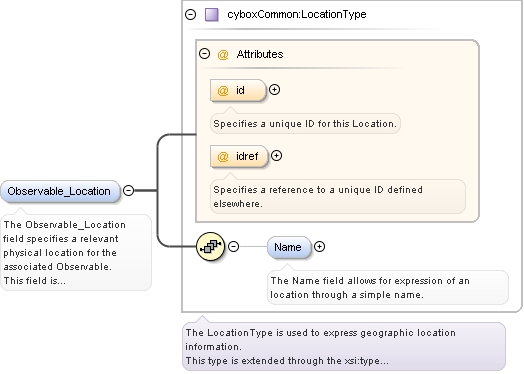Click the @ symbol in the idref attribute
The height and width of the screenshot is (374, 524).
pos(223,156)
